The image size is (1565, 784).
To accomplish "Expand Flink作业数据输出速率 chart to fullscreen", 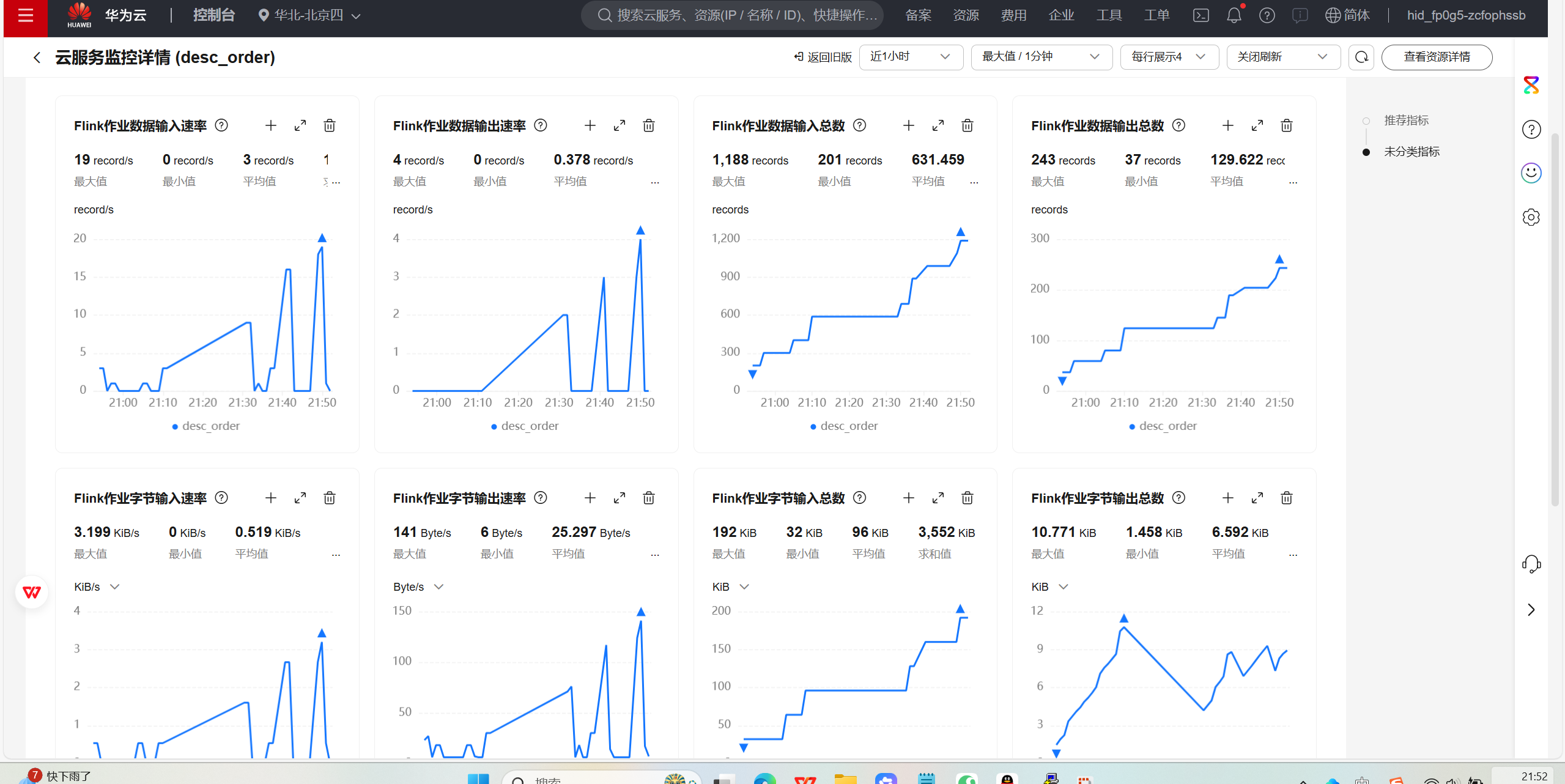I will [x=619, y=125].
